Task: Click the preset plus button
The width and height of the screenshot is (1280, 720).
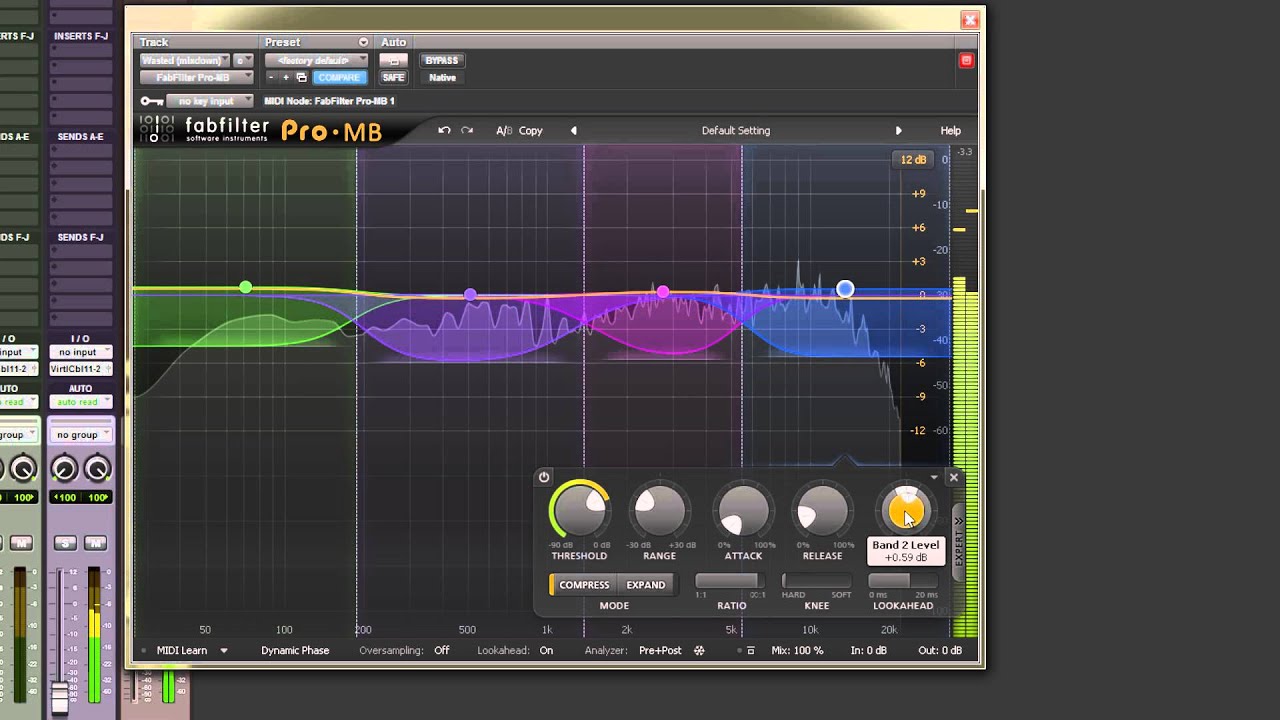Action: (x=285, y=78)
